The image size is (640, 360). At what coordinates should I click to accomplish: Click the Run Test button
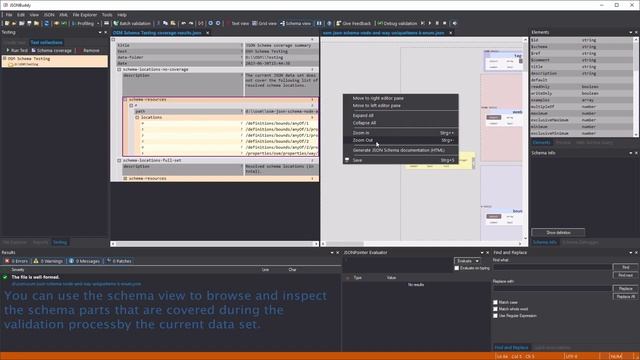[16, 51]
